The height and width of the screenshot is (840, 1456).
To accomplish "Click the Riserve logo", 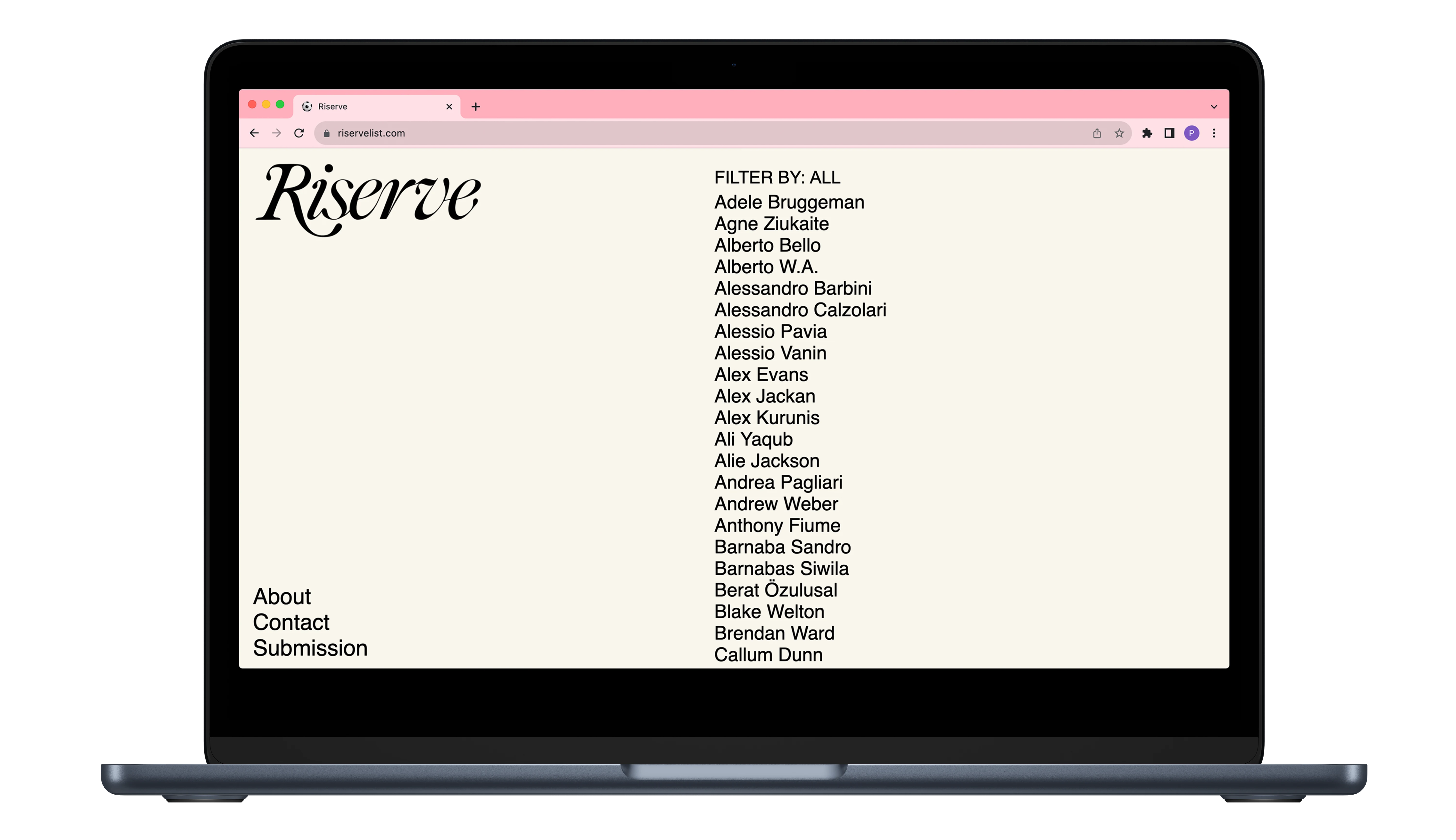I will pyautogui.click(x=368, y=200).
